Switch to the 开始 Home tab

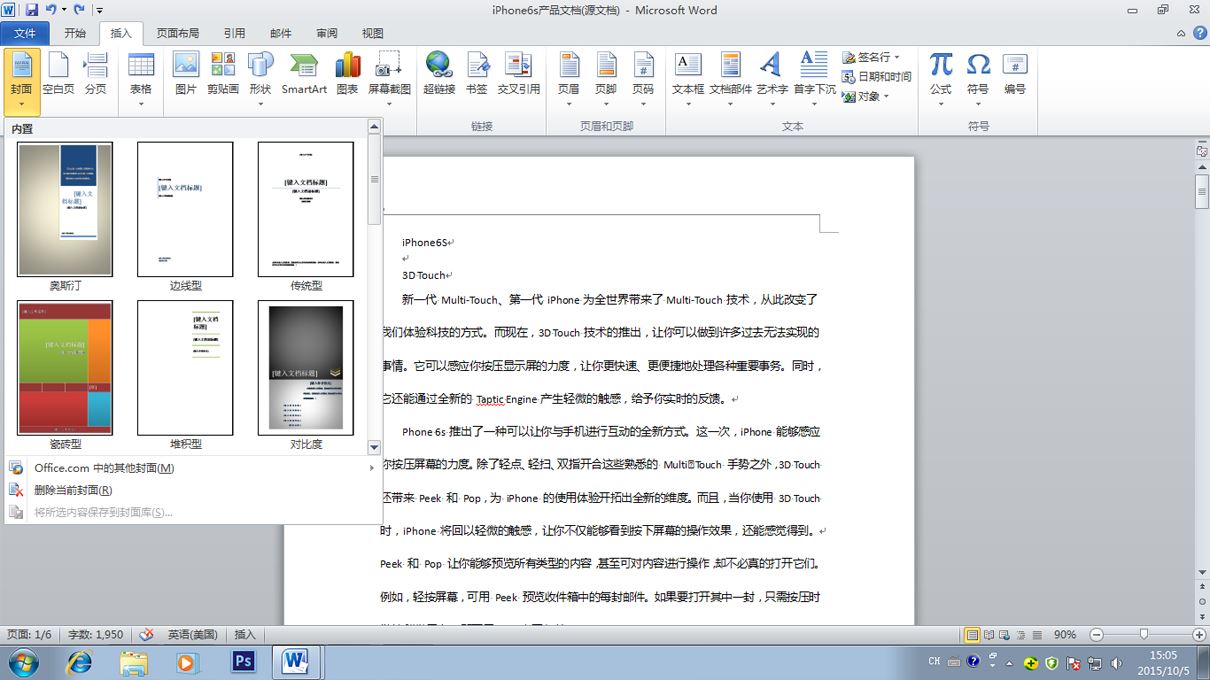pyautogui.click(x=75, y=33)
